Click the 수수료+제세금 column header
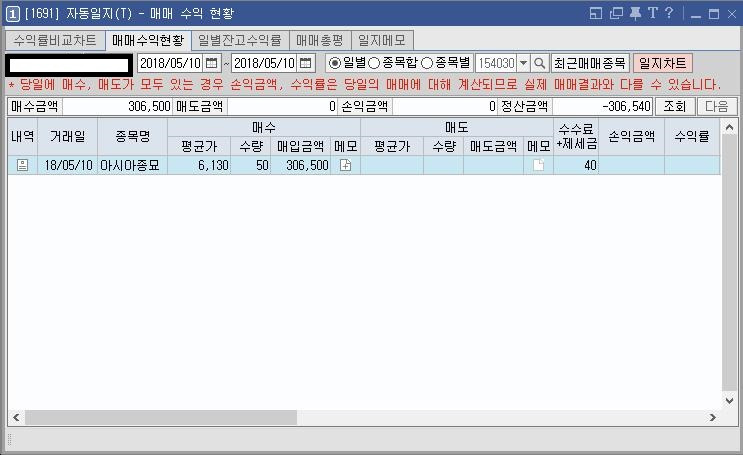 tap(576, 136)
